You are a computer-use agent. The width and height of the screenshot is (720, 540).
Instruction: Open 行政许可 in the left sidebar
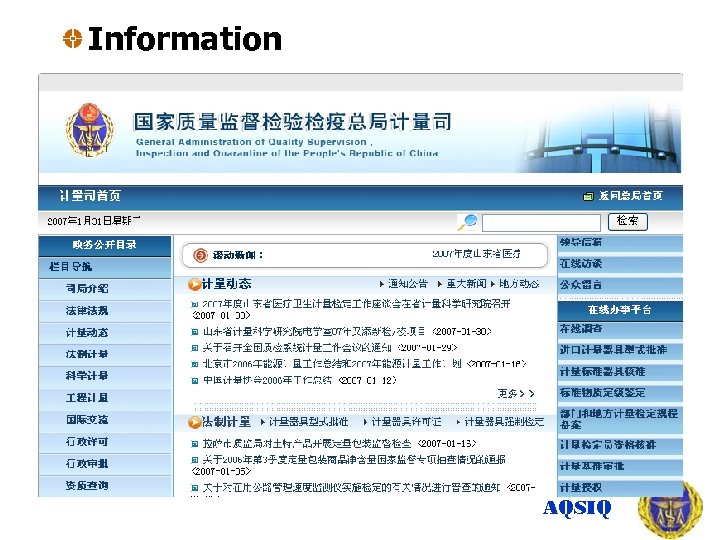(x=87, y=442)
